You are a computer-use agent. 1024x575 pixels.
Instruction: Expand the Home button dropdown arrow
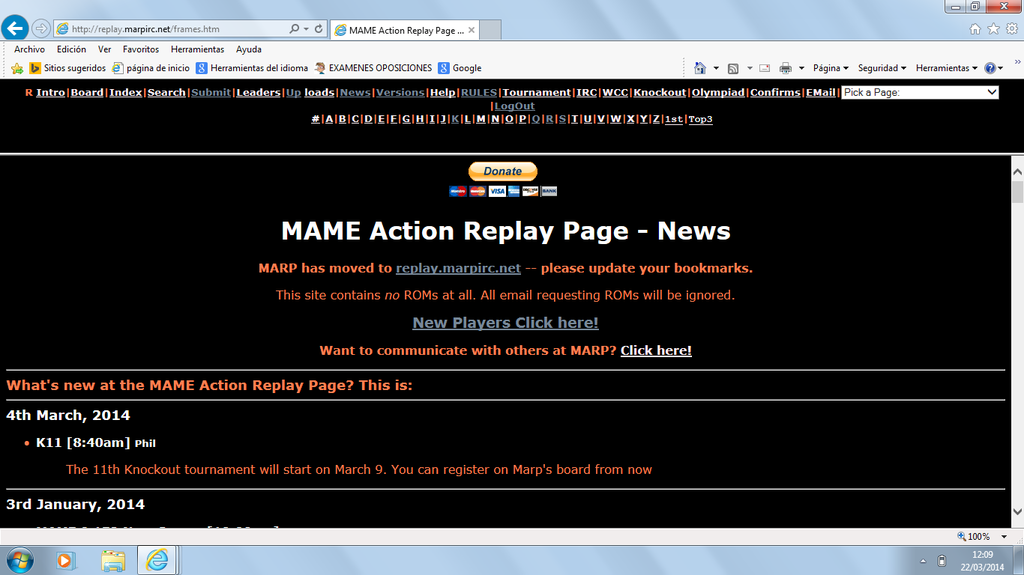(716, 68)
